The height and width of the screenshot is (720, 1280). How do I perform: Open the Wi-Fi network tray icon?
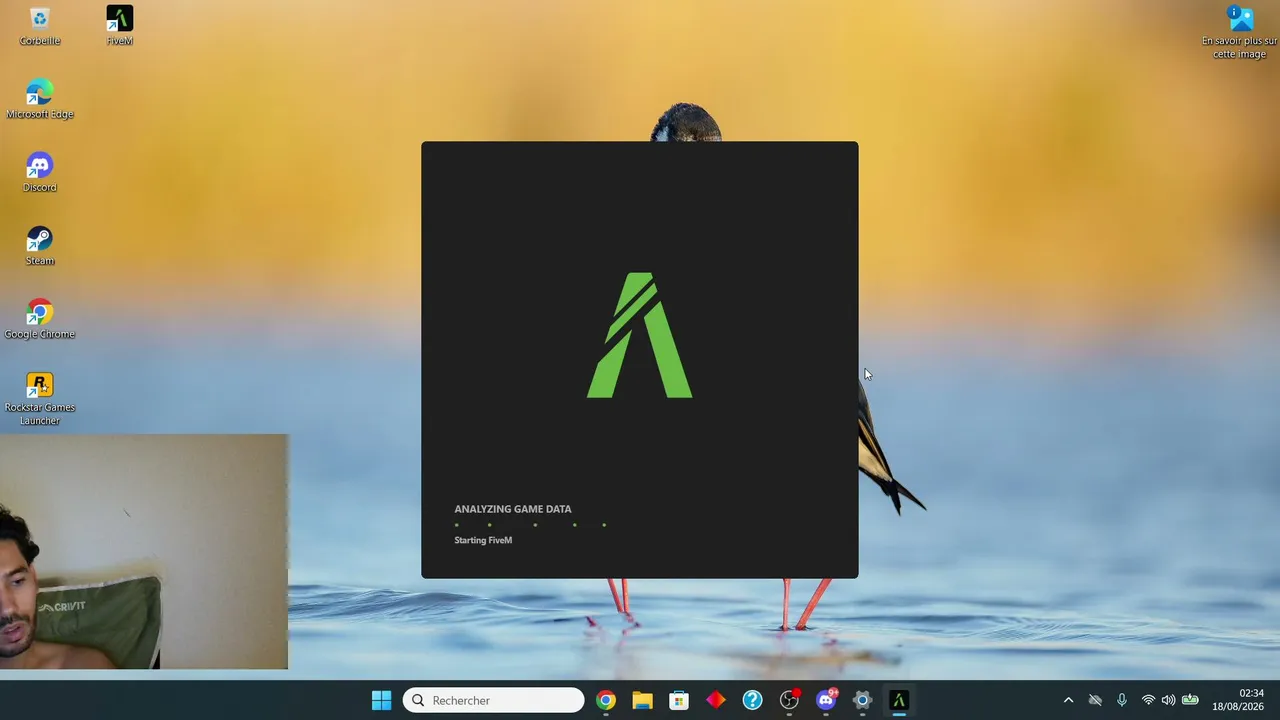pyautogui.click(x=1148, y=700)
